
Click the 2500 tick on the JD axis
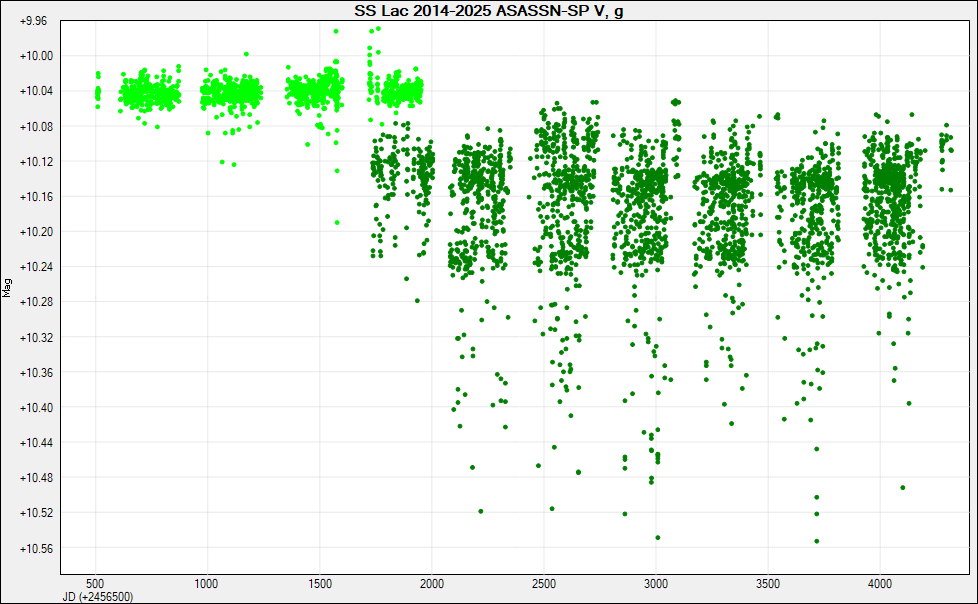543,583
